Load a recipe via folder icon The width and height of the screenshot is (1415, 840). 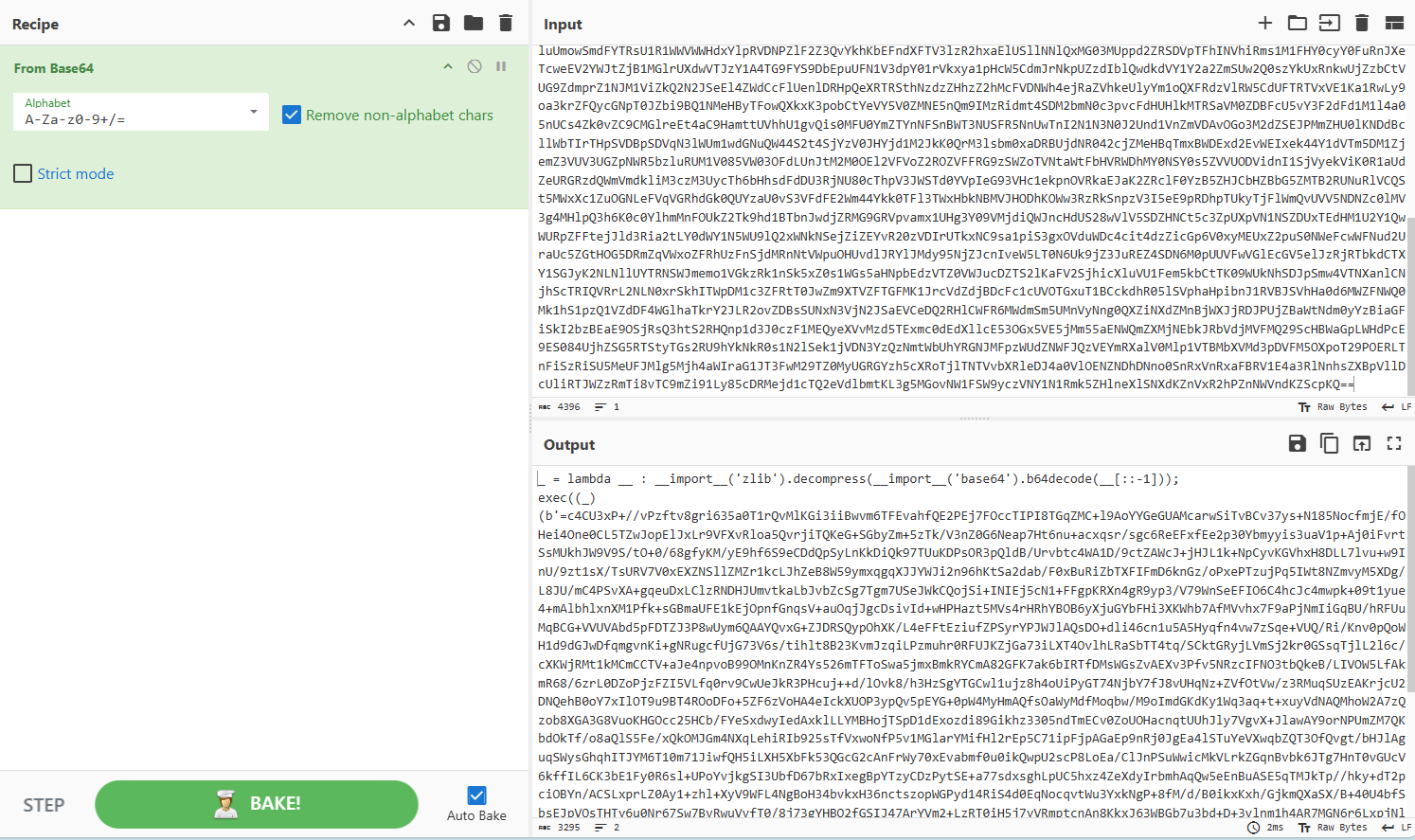pyautogui.click(x=474, y=24)
